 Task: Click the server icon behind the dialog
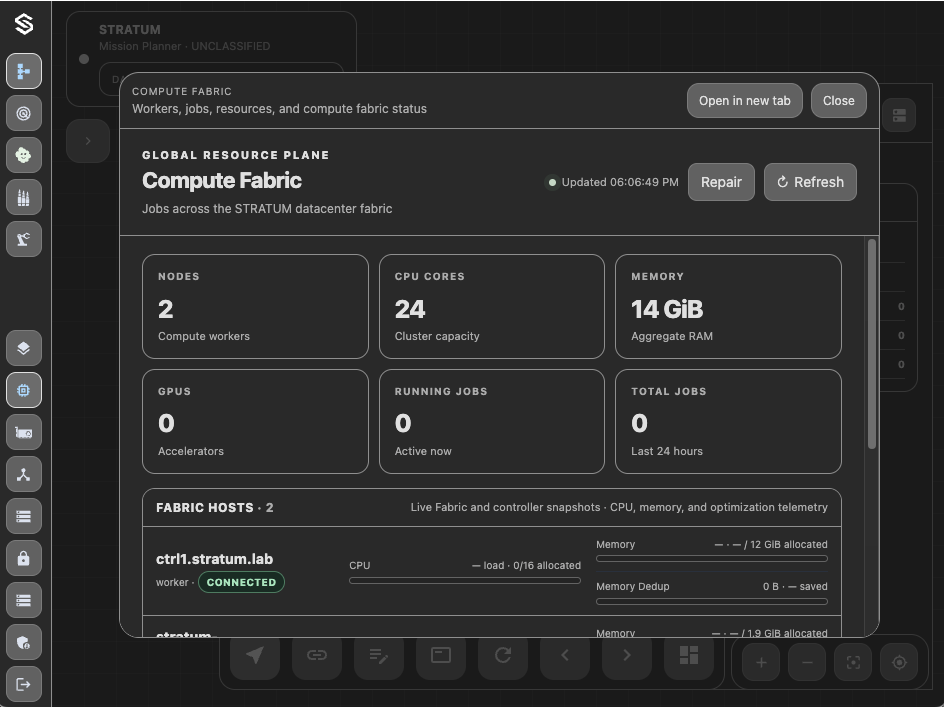click(x=899, y=116)
